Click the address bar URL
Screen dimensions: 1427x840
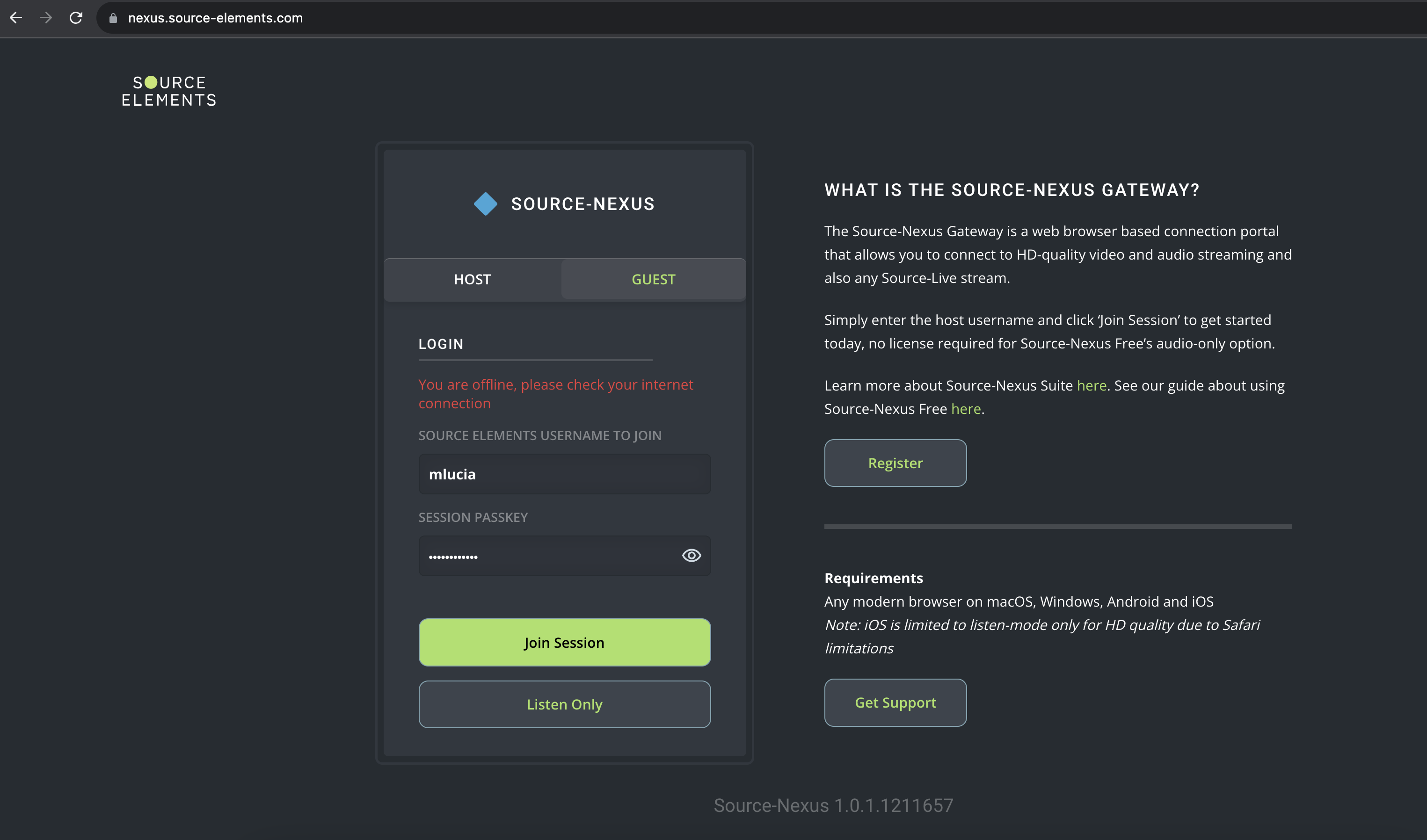(215, 18)
